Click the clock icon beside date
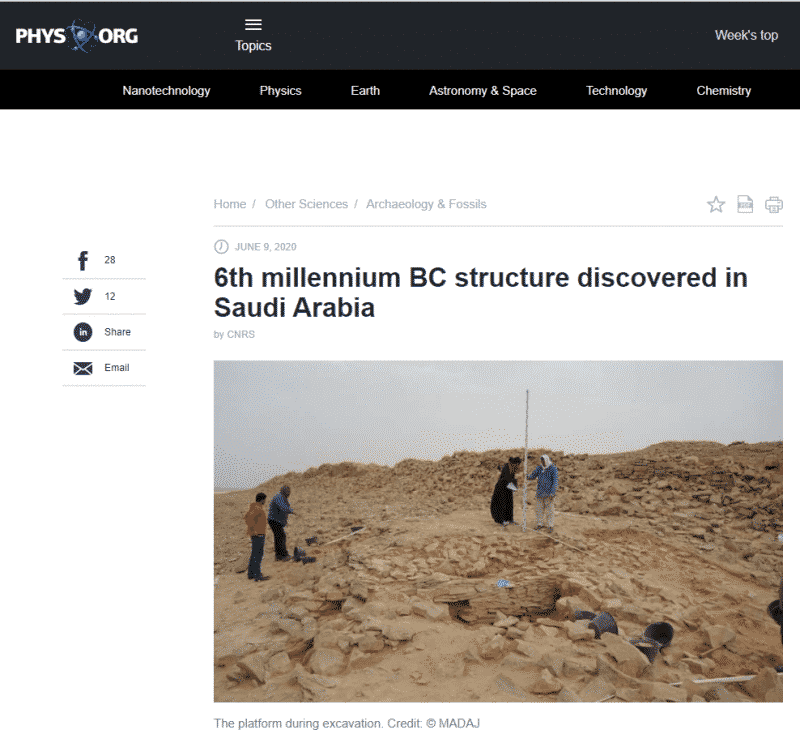 coord(221,247)
